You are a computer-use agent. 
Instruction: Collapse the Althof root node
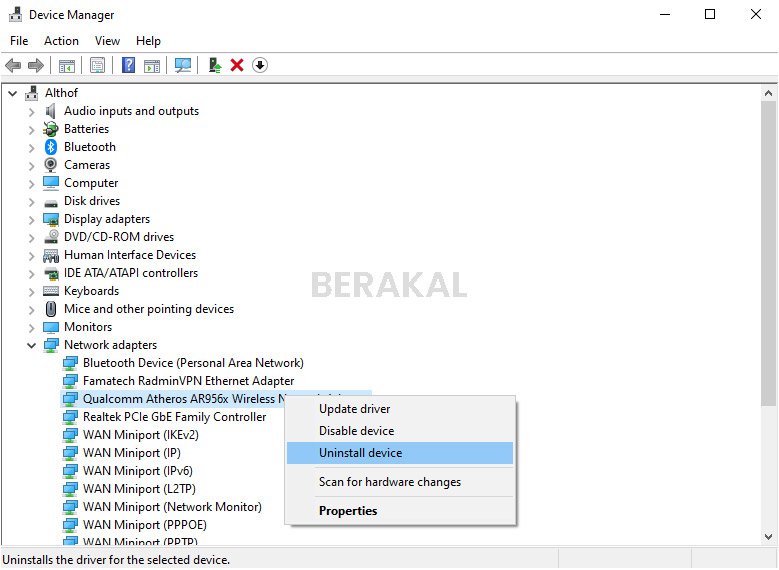(x=13, y=93)
